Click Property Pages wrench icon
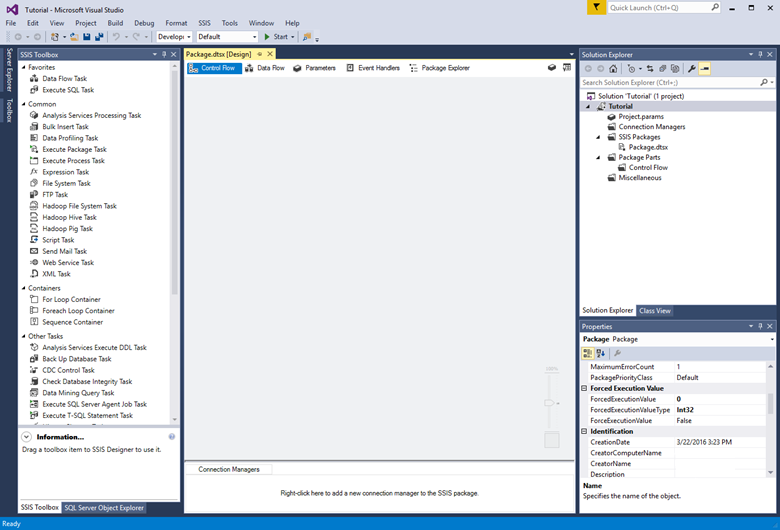This screenshot has width=780, height=530. [617, 353]
